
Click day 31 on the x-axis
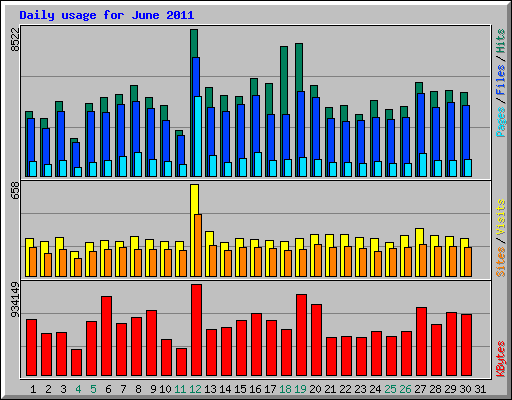(x=480, y=389)
